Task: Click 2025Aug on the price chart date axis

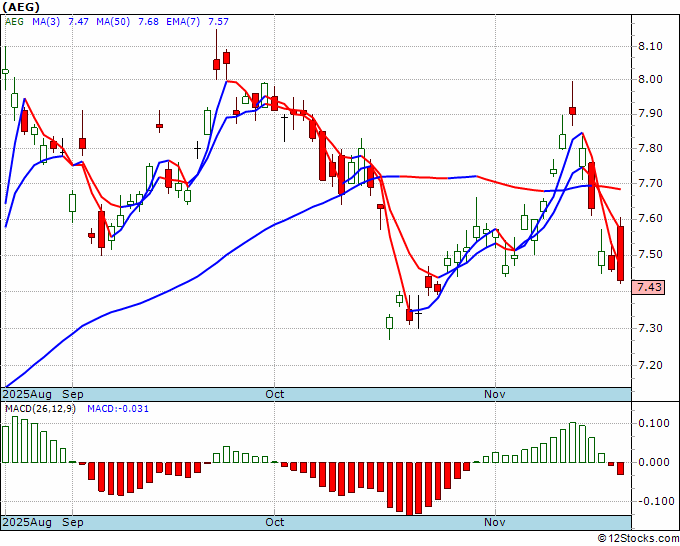Action: click(27, 394)
